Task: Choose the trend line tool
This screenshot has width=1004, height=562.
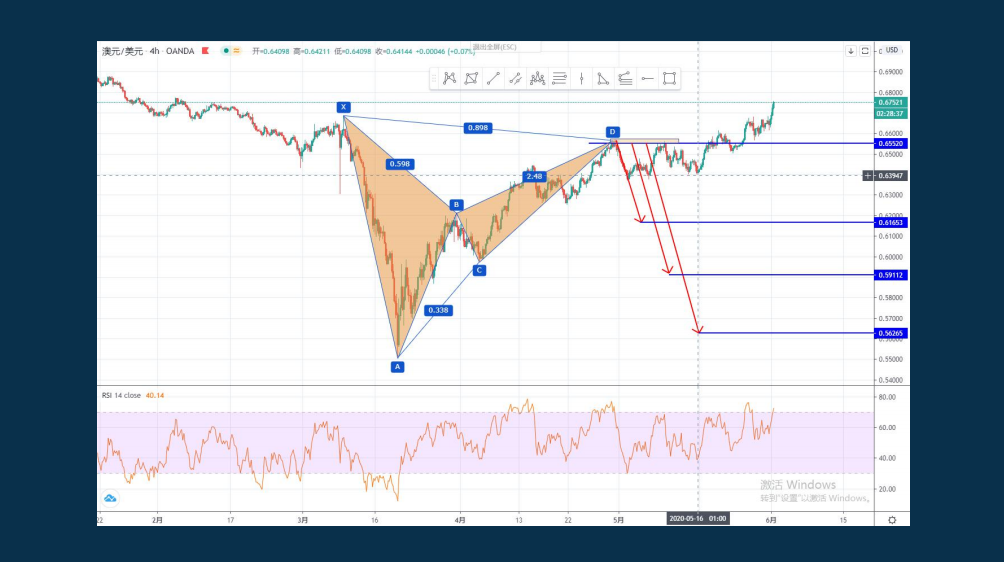Action: [x=493, y=78]
